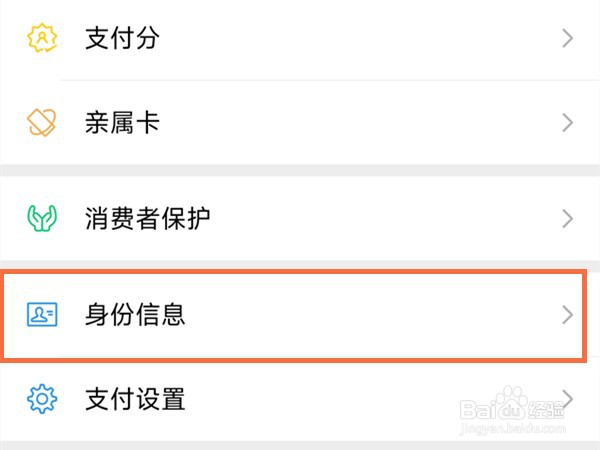Click the blue 身份信息 ID card icon
Image resolution: width=600 pixels, height=450 pixels.
42,314
